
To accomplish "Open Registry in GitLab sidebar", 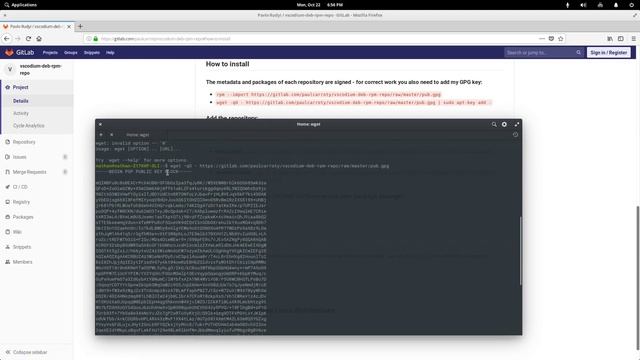I will coord(21,202).
